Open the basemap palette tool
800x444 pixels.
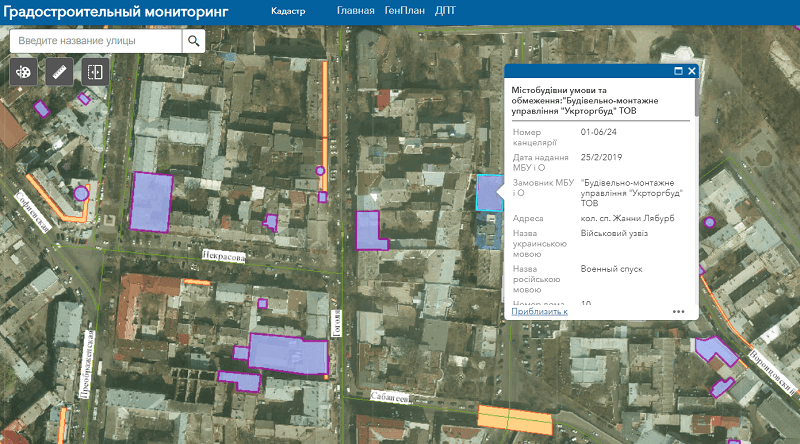pos(23,72)
